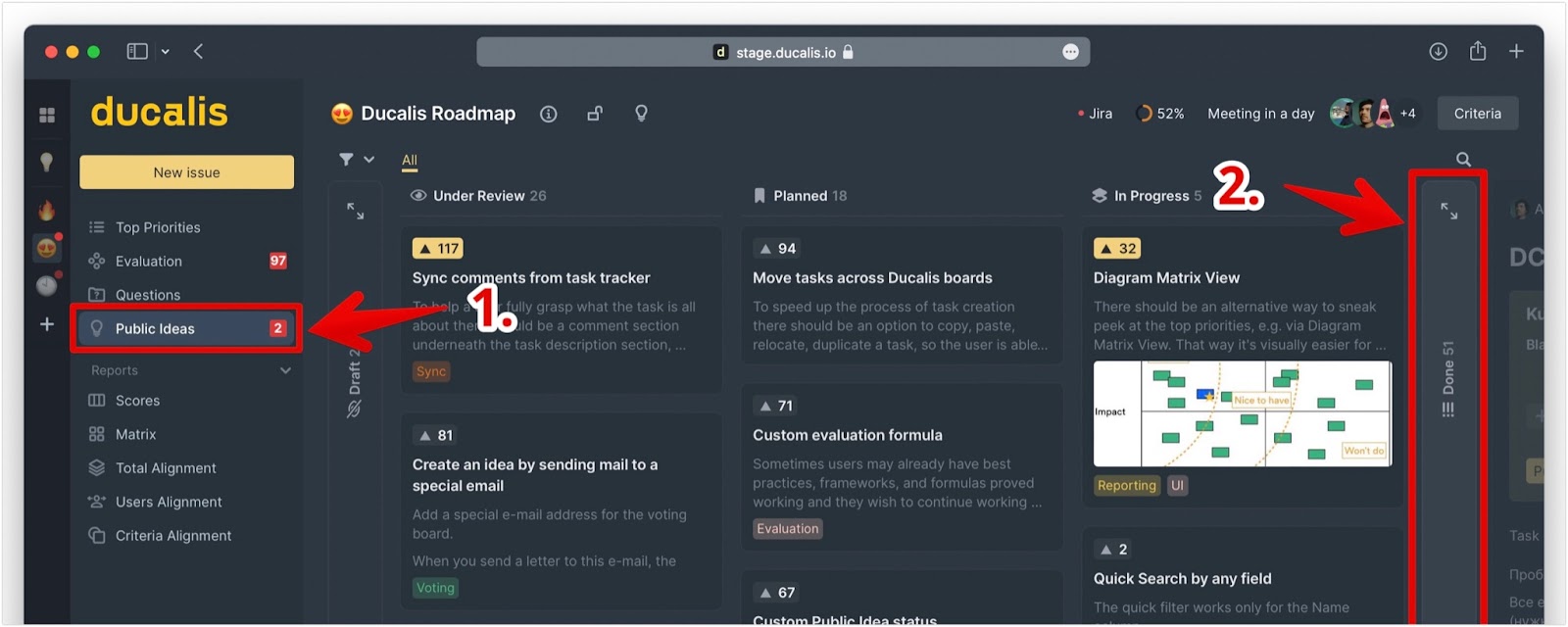This screenshot has height=627, width=1568.
Task: Upvote Diagram Matrix View showing 32
Action: pos(1117,249)
